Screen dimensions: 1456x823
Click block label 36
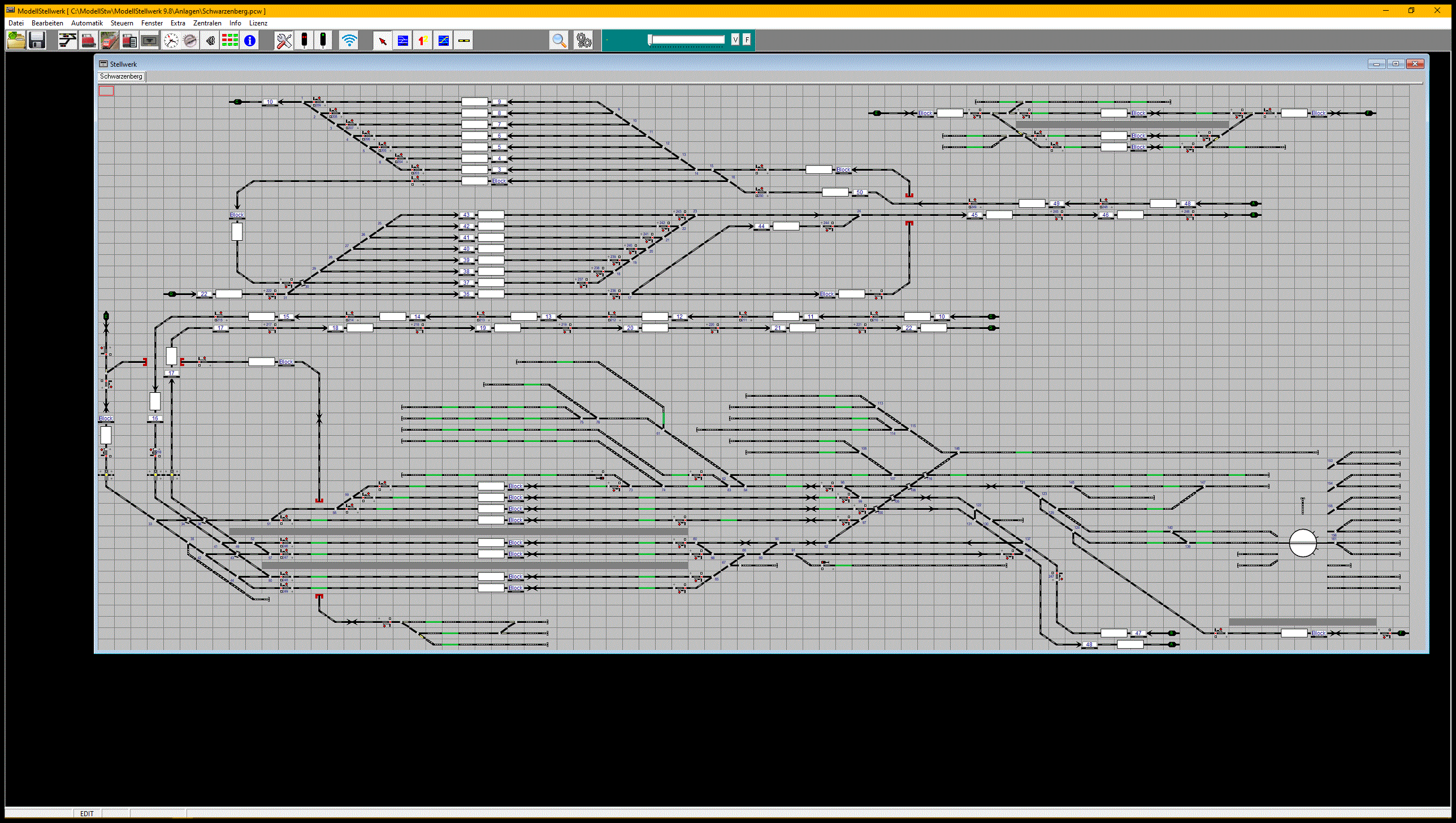[466, 294]
